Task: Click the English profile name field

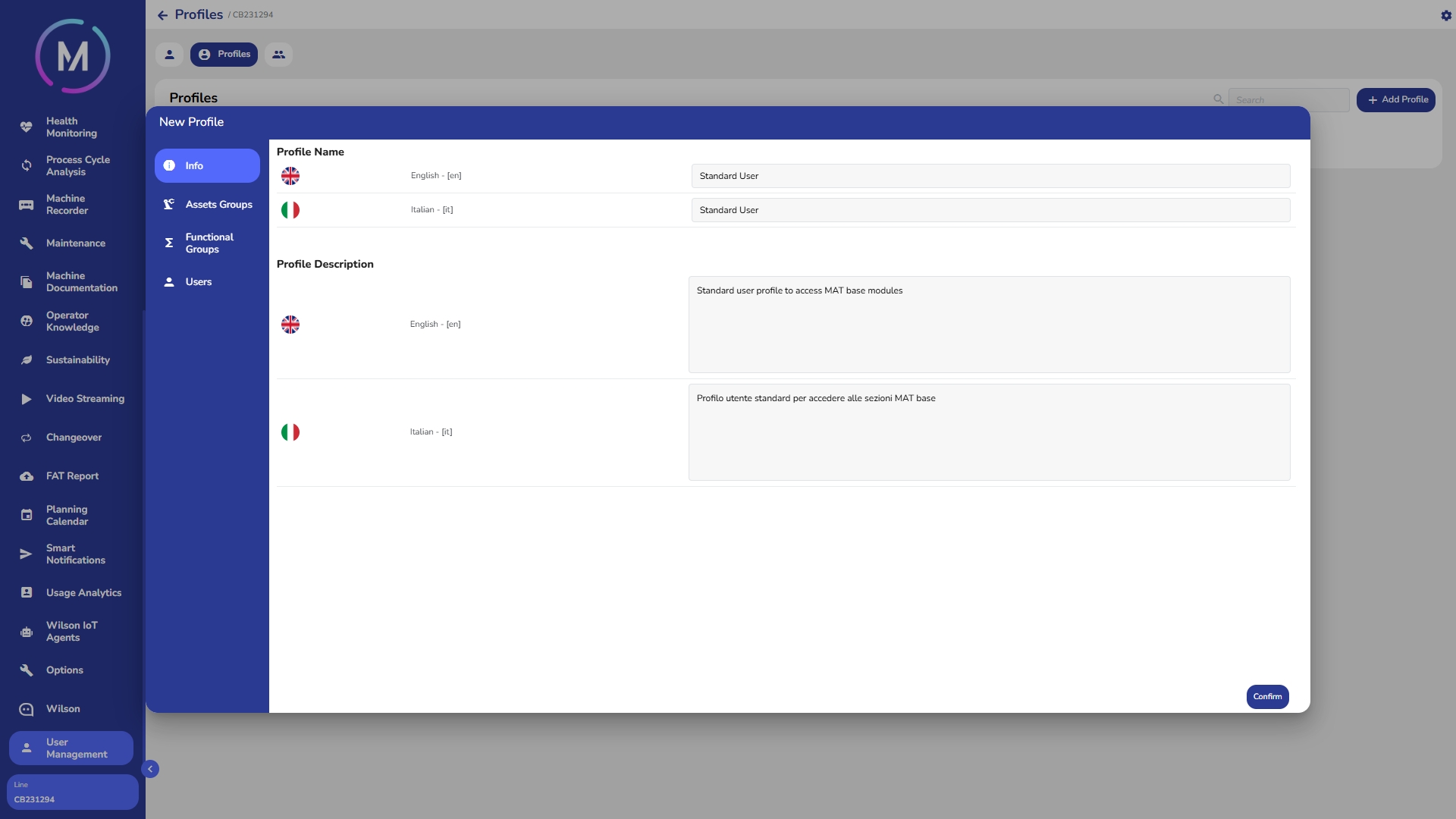Action: click(990, 176)
